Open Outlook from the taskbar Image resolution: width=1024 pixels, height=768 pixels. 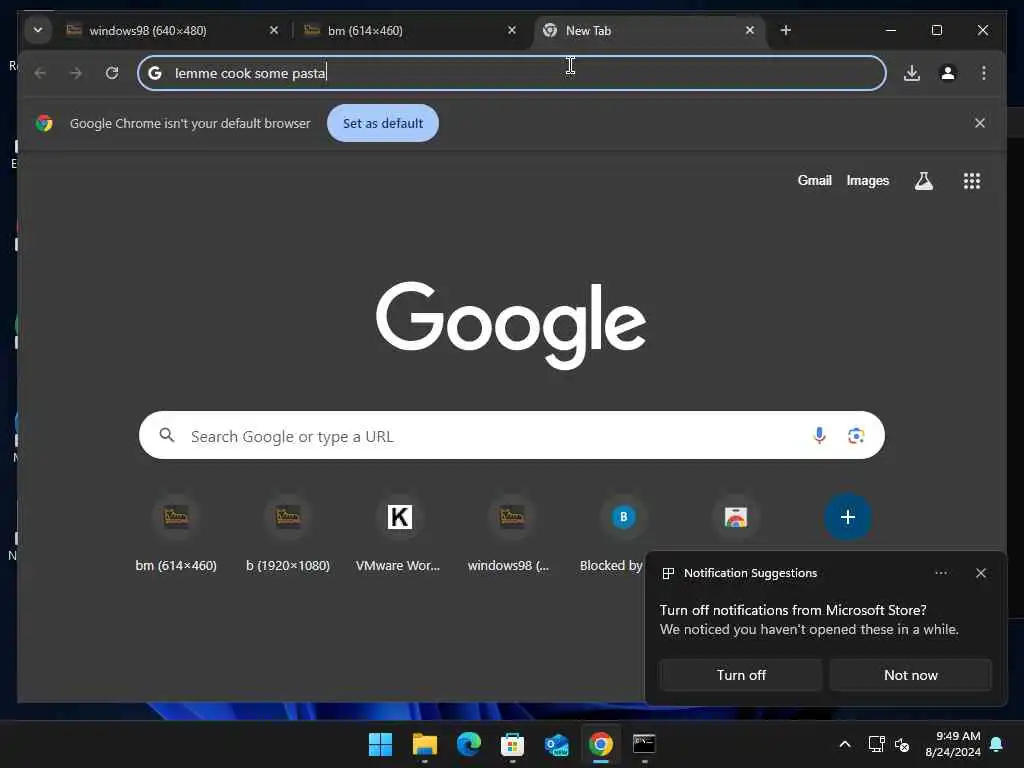[556, 744]
